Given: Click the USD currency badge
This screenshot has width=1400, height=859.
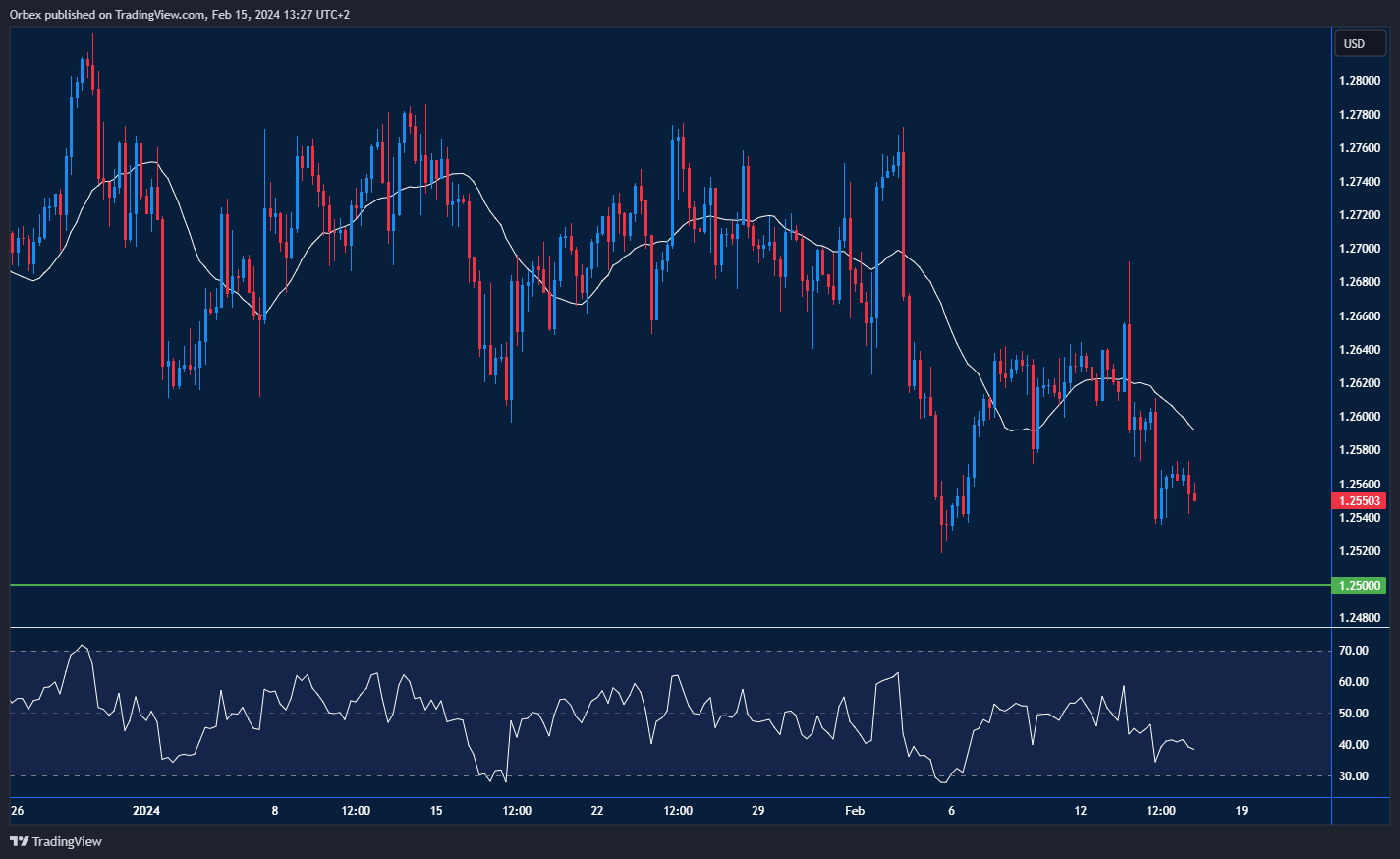Looking at the screenshot, I should 1360,43.
